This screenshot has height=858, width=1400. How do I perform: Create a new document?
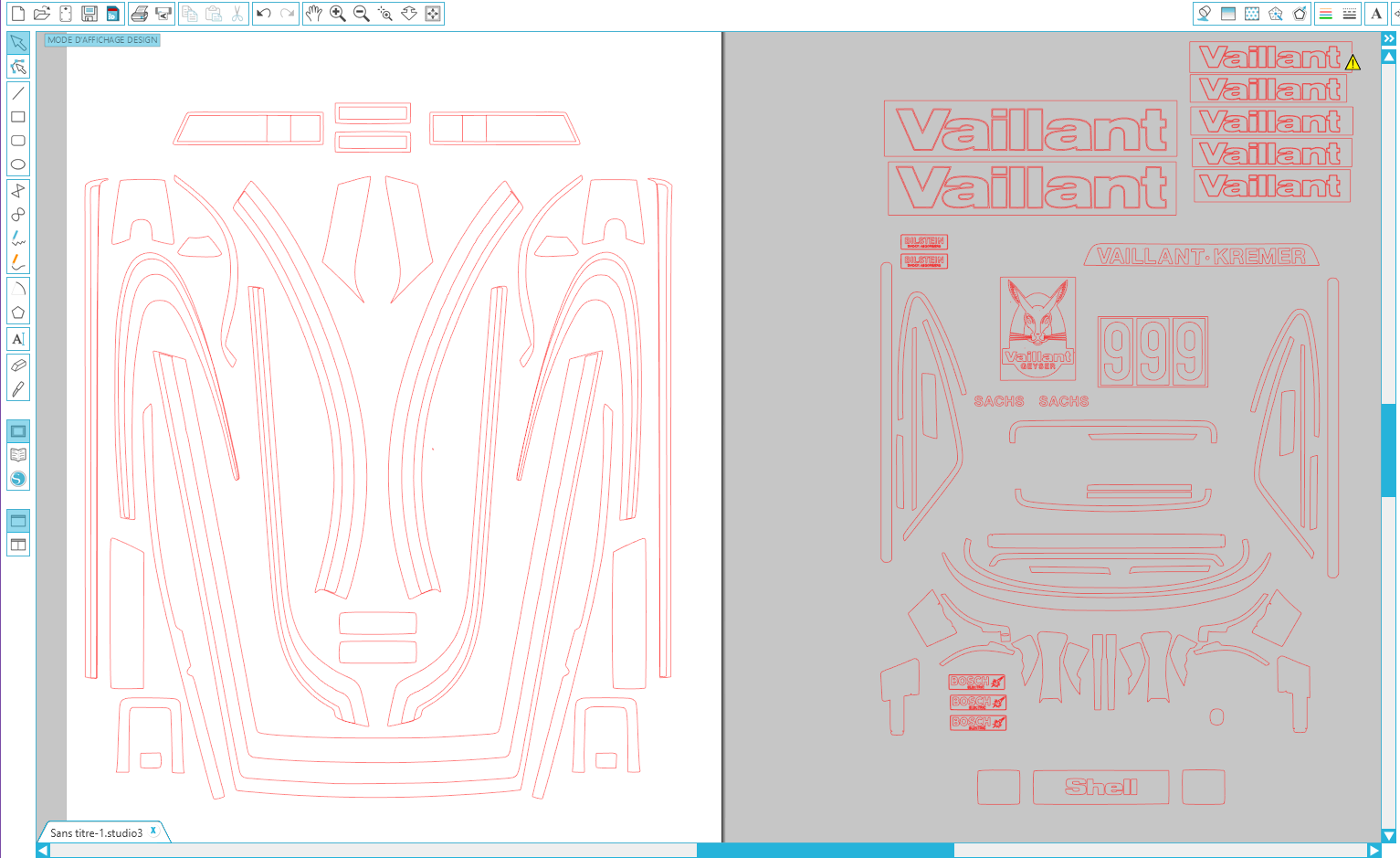click(17, 14)
